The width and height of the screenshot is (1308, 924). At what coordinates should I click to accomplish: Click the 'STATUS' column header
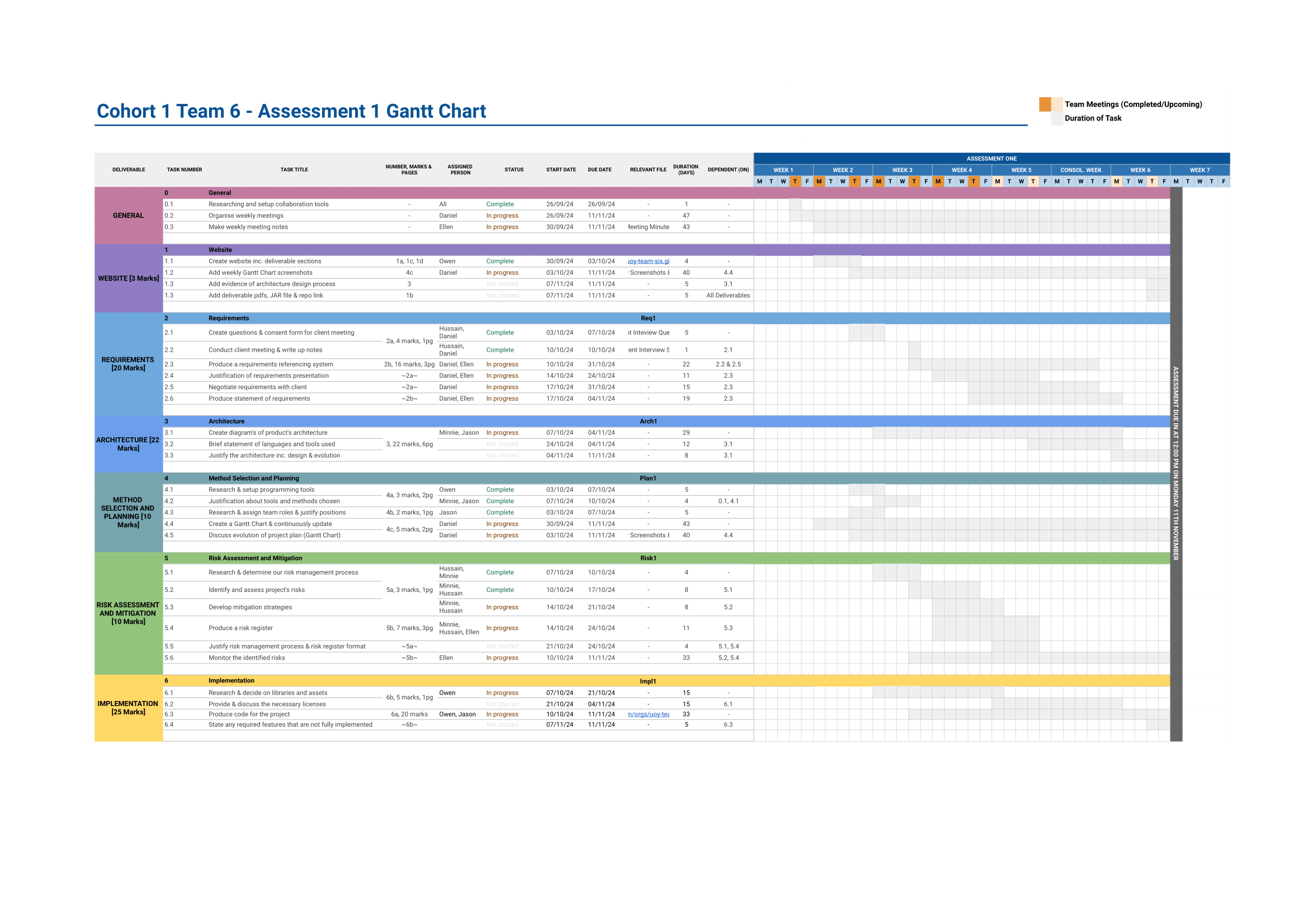(514, 170)
